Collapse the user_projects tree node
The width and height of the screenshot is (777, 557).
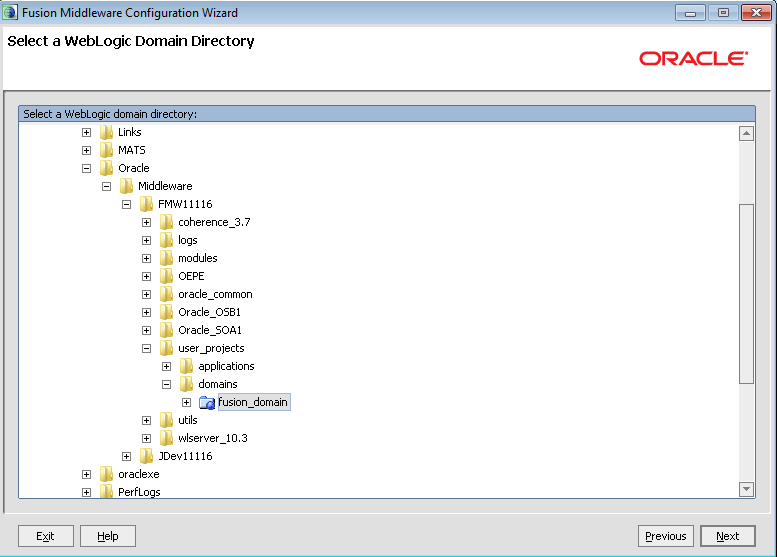point(147,348)
